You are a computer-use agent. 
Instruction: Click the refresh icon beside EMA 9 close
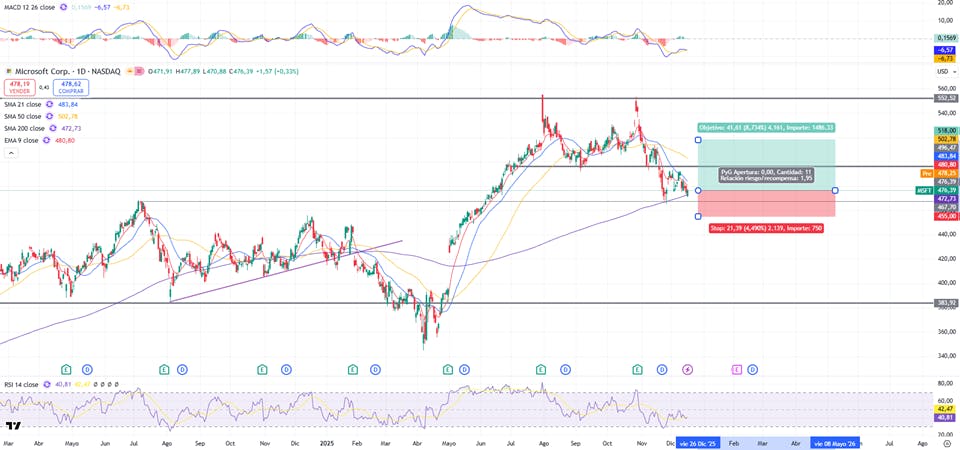(x=45, y=140)
